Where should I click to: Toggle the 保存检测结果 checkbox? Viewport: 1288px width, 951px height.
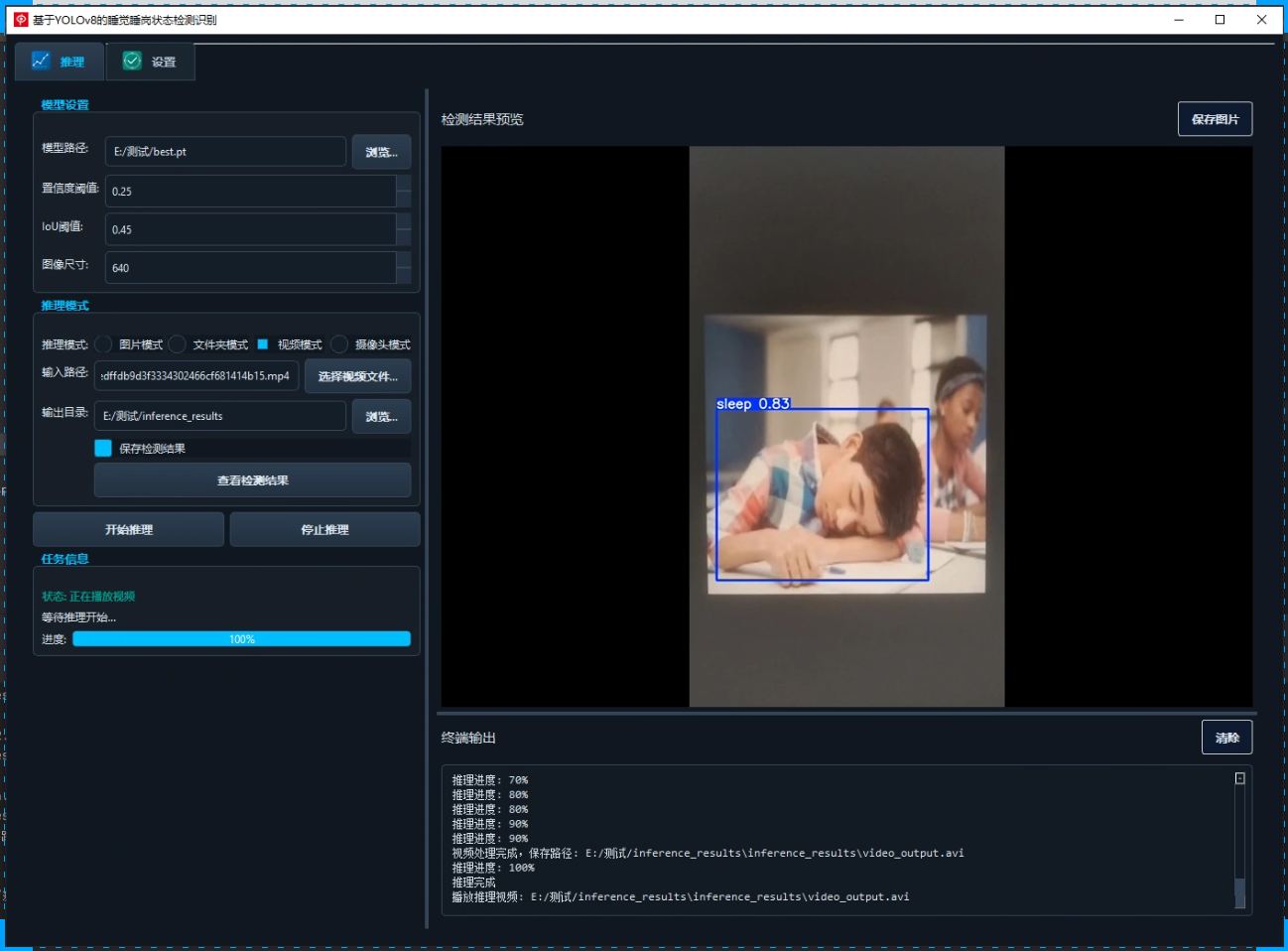click(103, 448)
